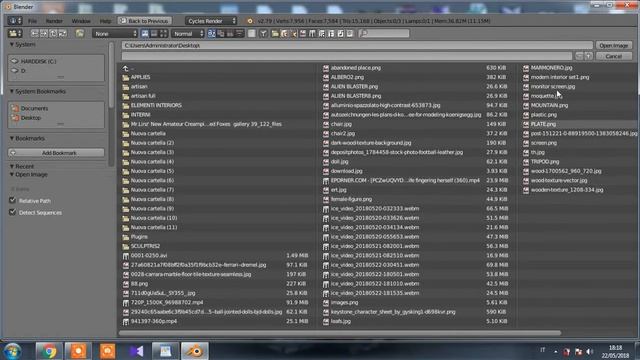Image resolution: width=640 pixels, height=360 pixels.
Task: Click the file name input field
Action: click(347, 56)
